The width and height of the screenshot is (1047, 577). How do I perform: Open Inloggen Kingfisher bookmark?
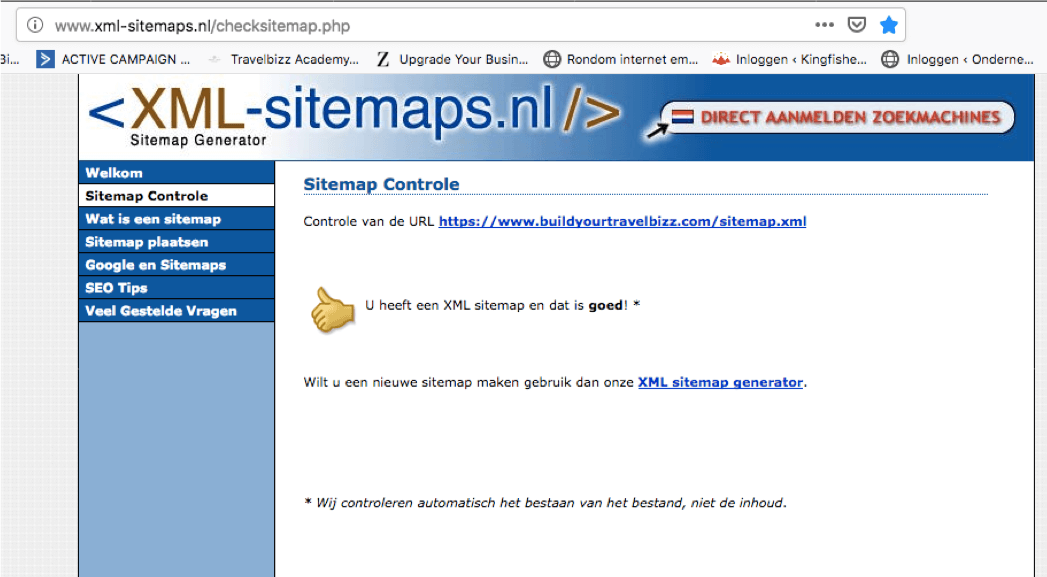point(789,59)
